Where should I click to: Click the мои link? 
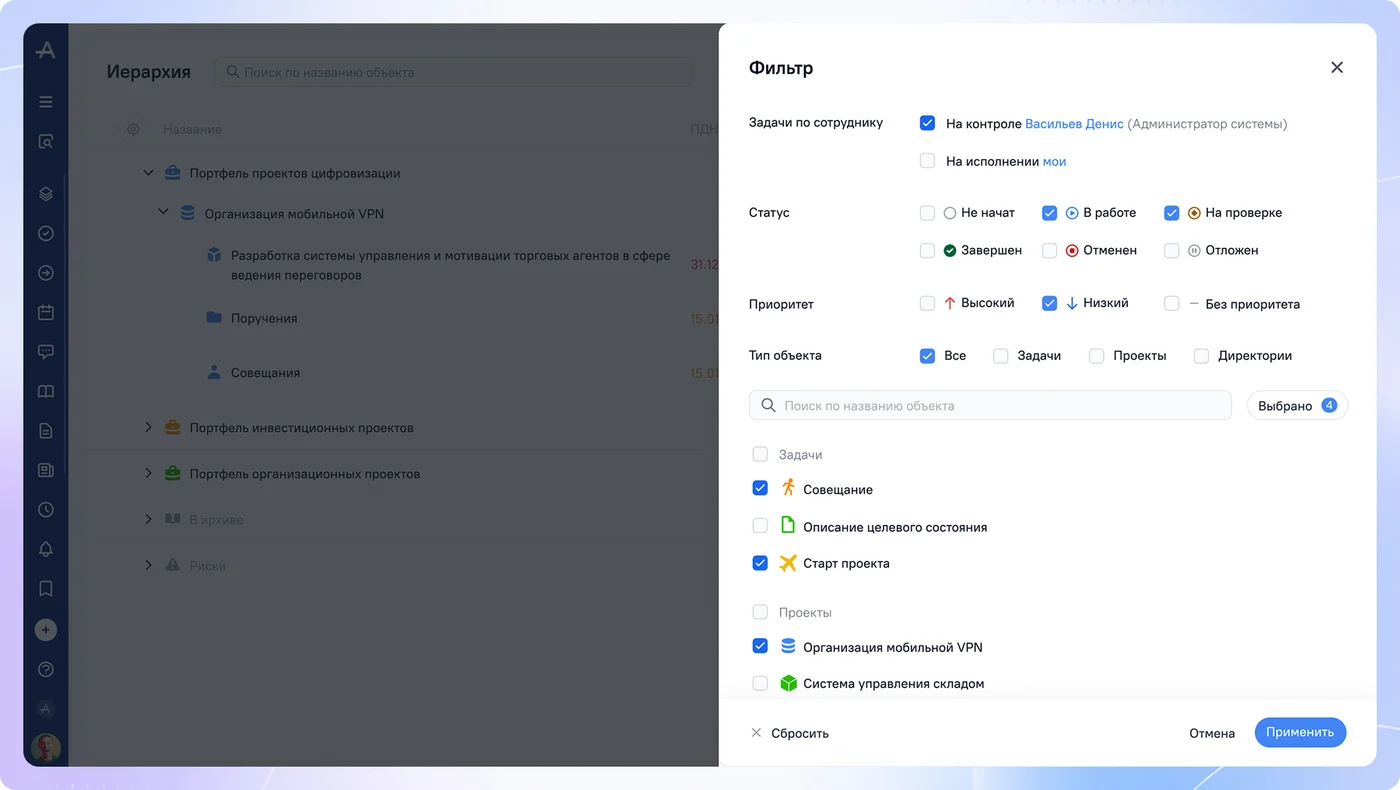click(1054, 161)
